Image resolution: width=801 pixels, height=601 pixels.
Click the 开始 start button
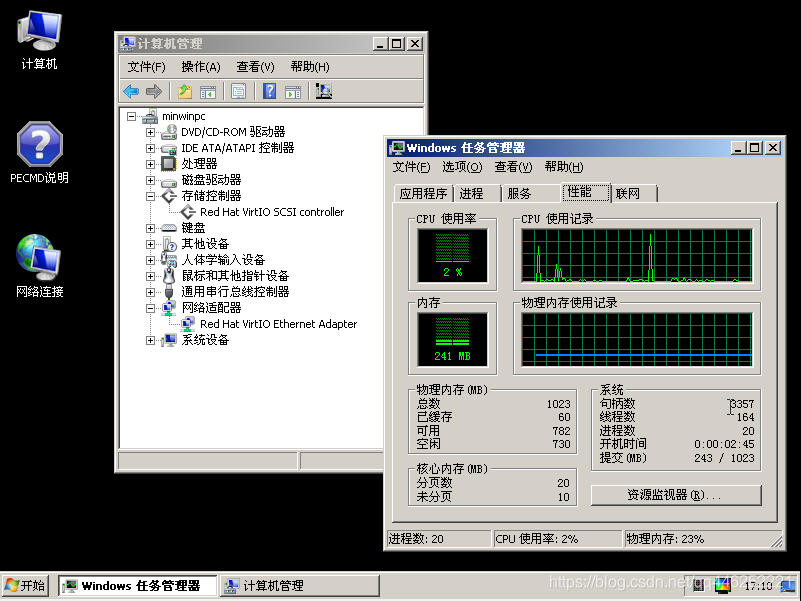point(26,586)
